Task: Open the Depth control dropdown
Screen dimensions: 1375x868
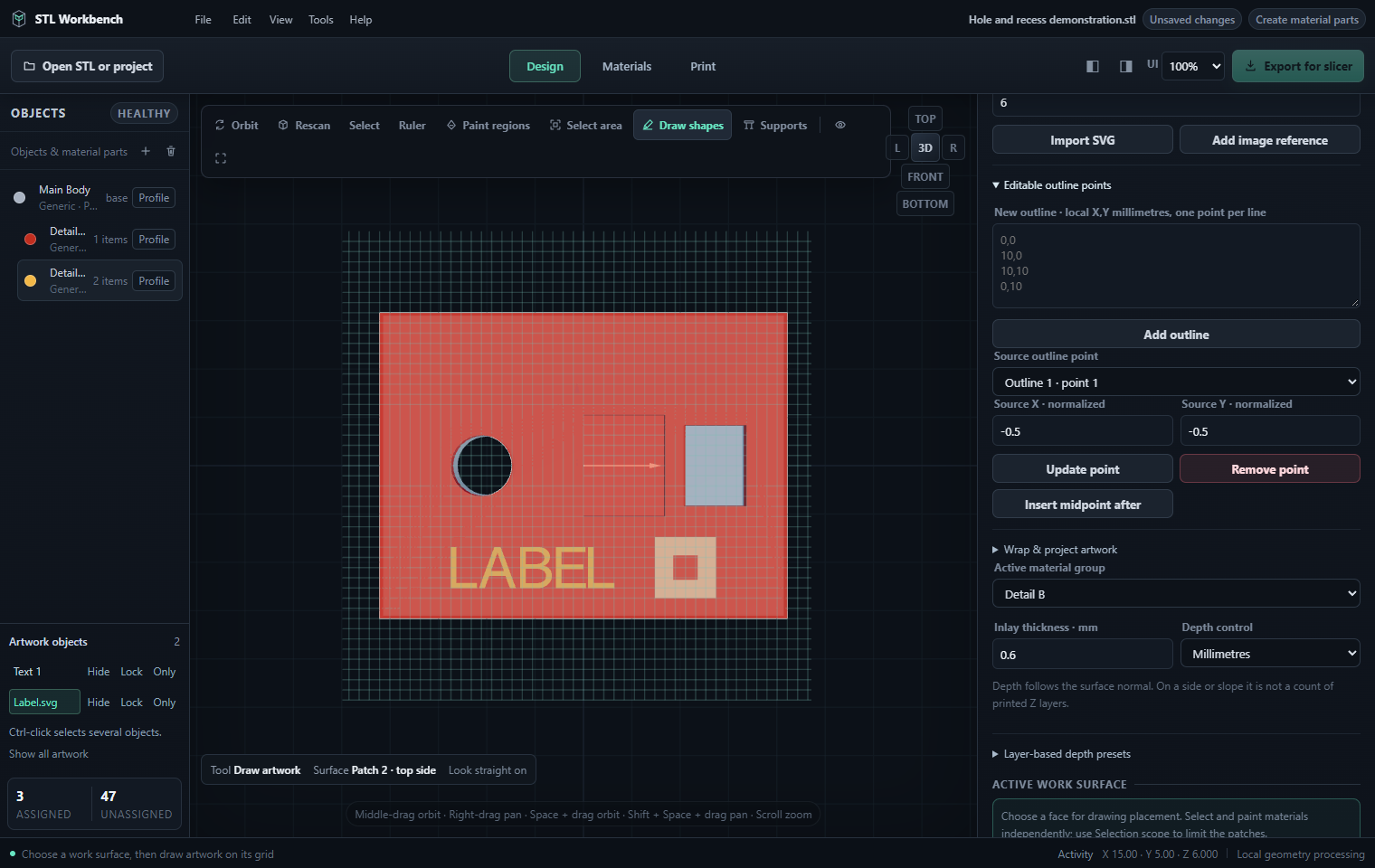Action: tap(1270, 654)
